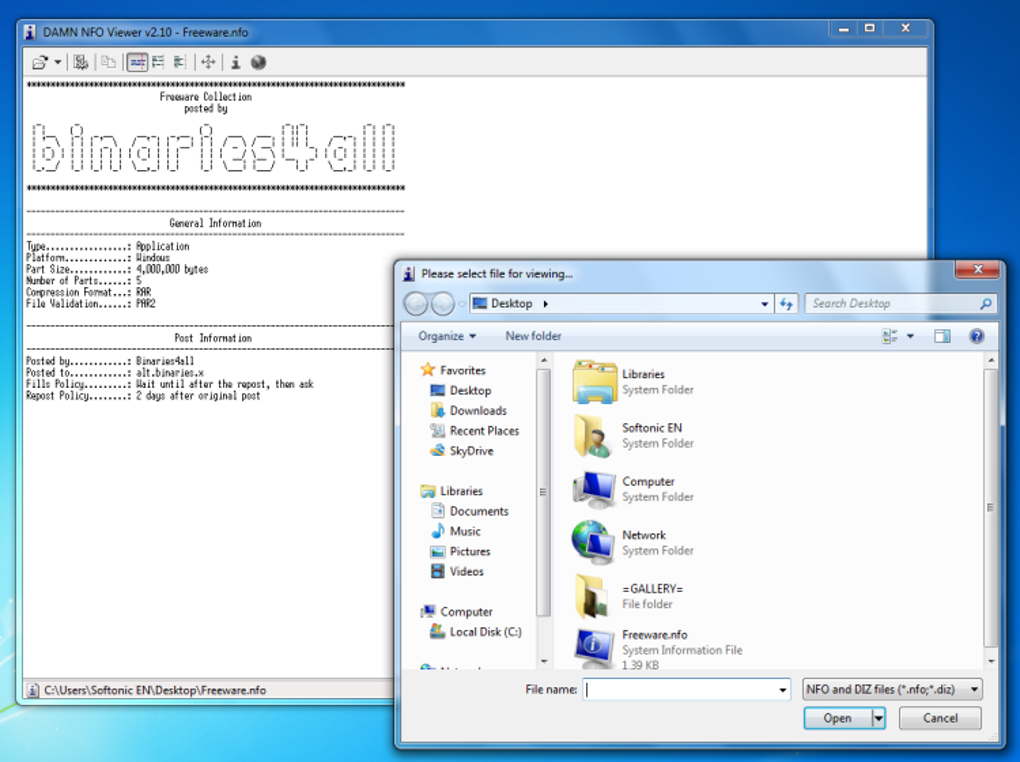This screenshot has height=762, width=1020.
Task: Click the four-arrow fit window icon
Action: pyautogui.click(x=208, y=62)
